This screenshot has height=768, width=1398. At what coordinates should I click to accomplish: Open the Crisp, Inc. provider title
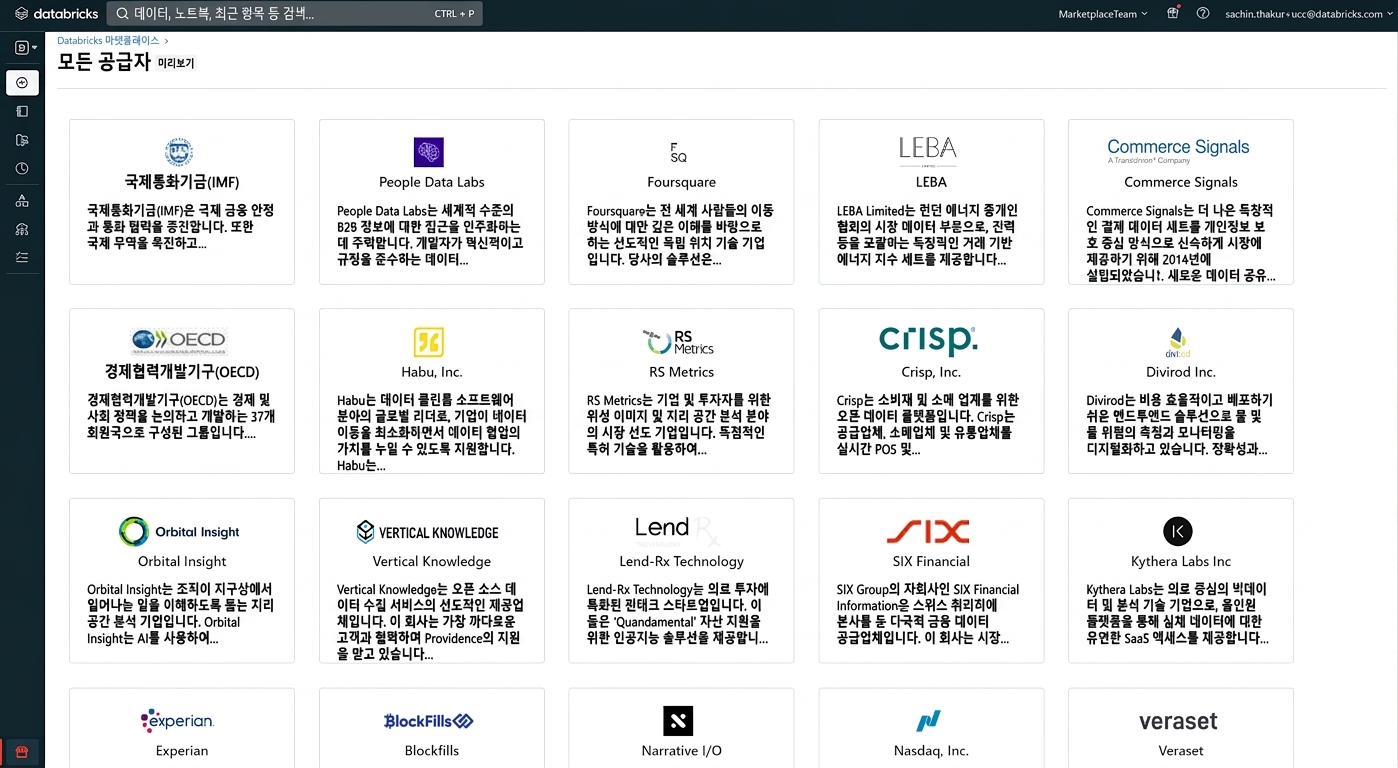(931, 372)
